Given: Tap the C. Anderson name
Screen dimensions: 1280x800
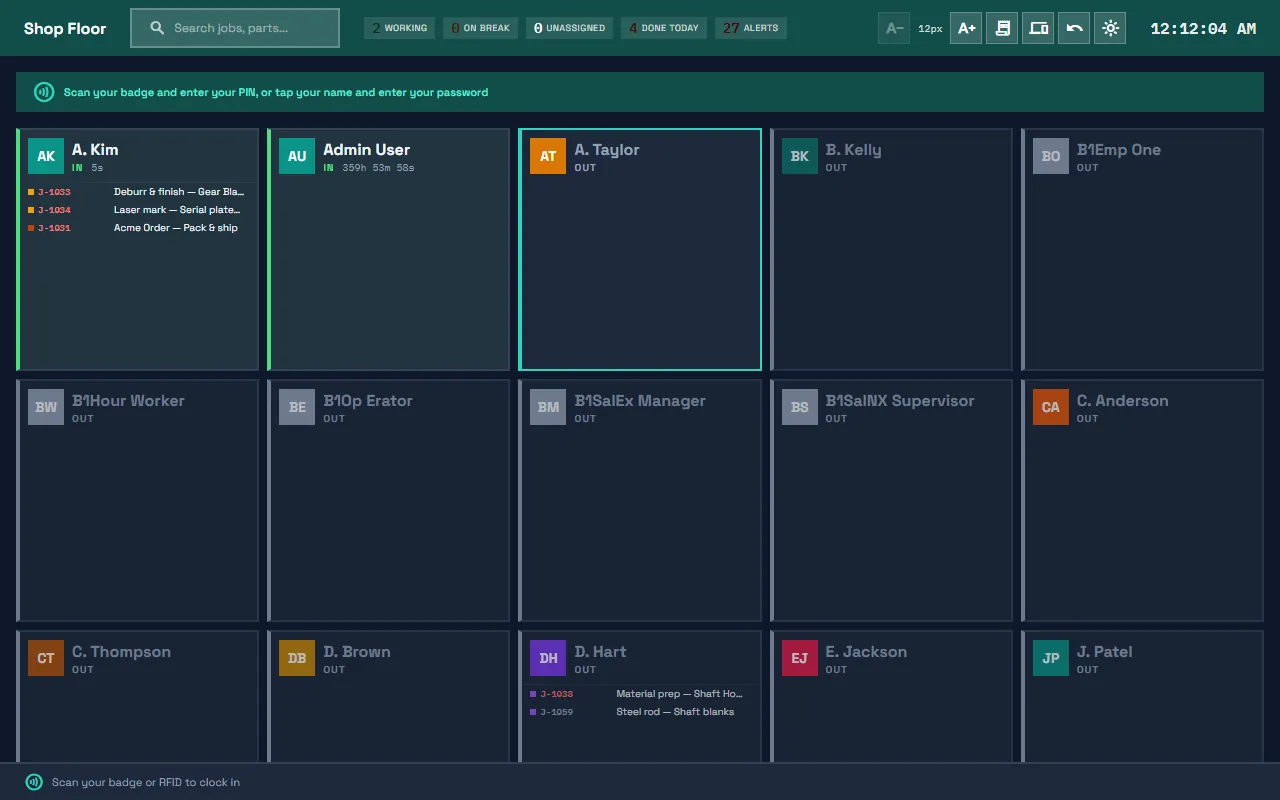Looking at the screenshot, I should [x=1122, y=401].
